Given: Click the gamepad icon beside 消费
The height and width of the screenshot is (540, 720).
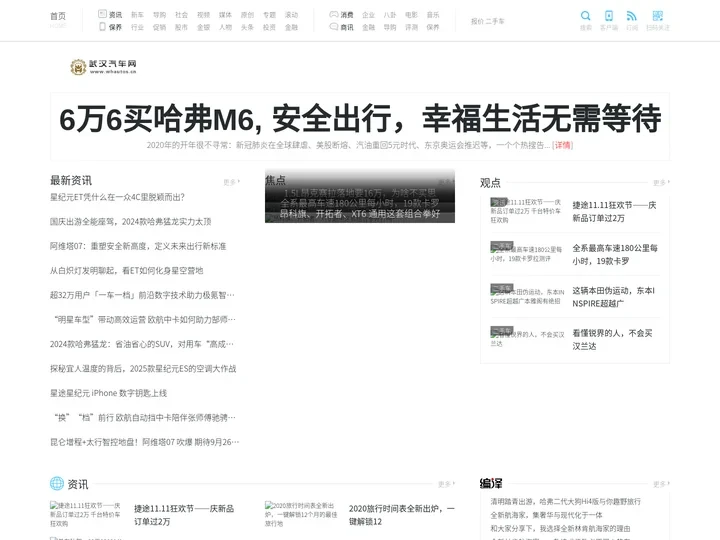Looking at the screenshot, I should pos(334,14).
